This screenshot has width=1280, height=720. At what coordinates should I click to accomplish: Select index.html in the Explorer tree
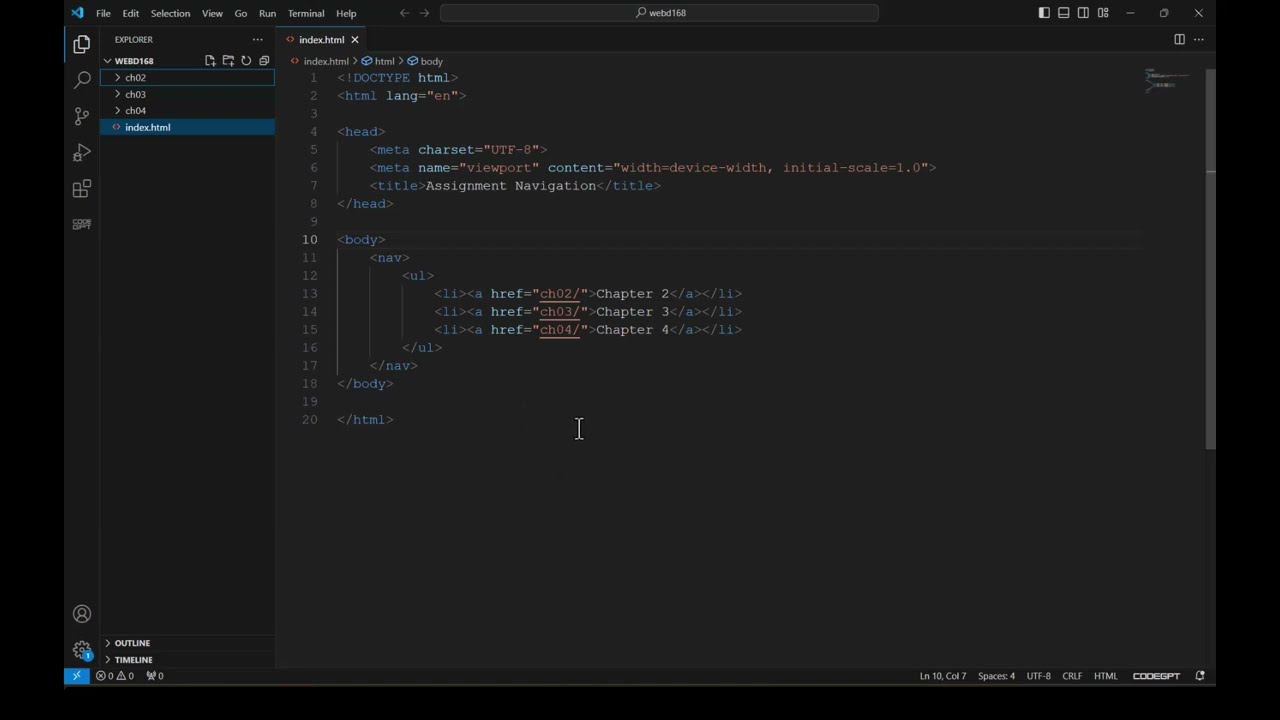[x=187, y=127]
